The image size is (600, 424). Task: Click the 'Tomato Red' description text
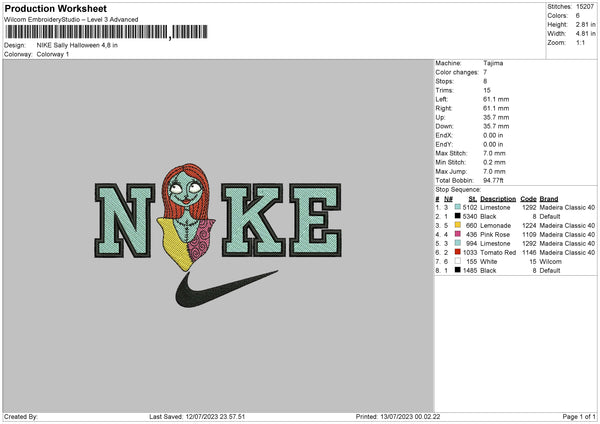(x=498, y=253)
